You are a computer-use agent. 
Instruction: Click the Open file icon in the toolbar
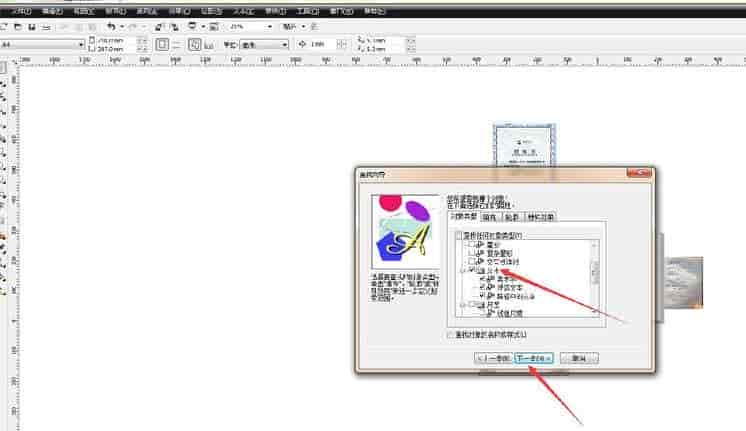click(x=18, y=26)
